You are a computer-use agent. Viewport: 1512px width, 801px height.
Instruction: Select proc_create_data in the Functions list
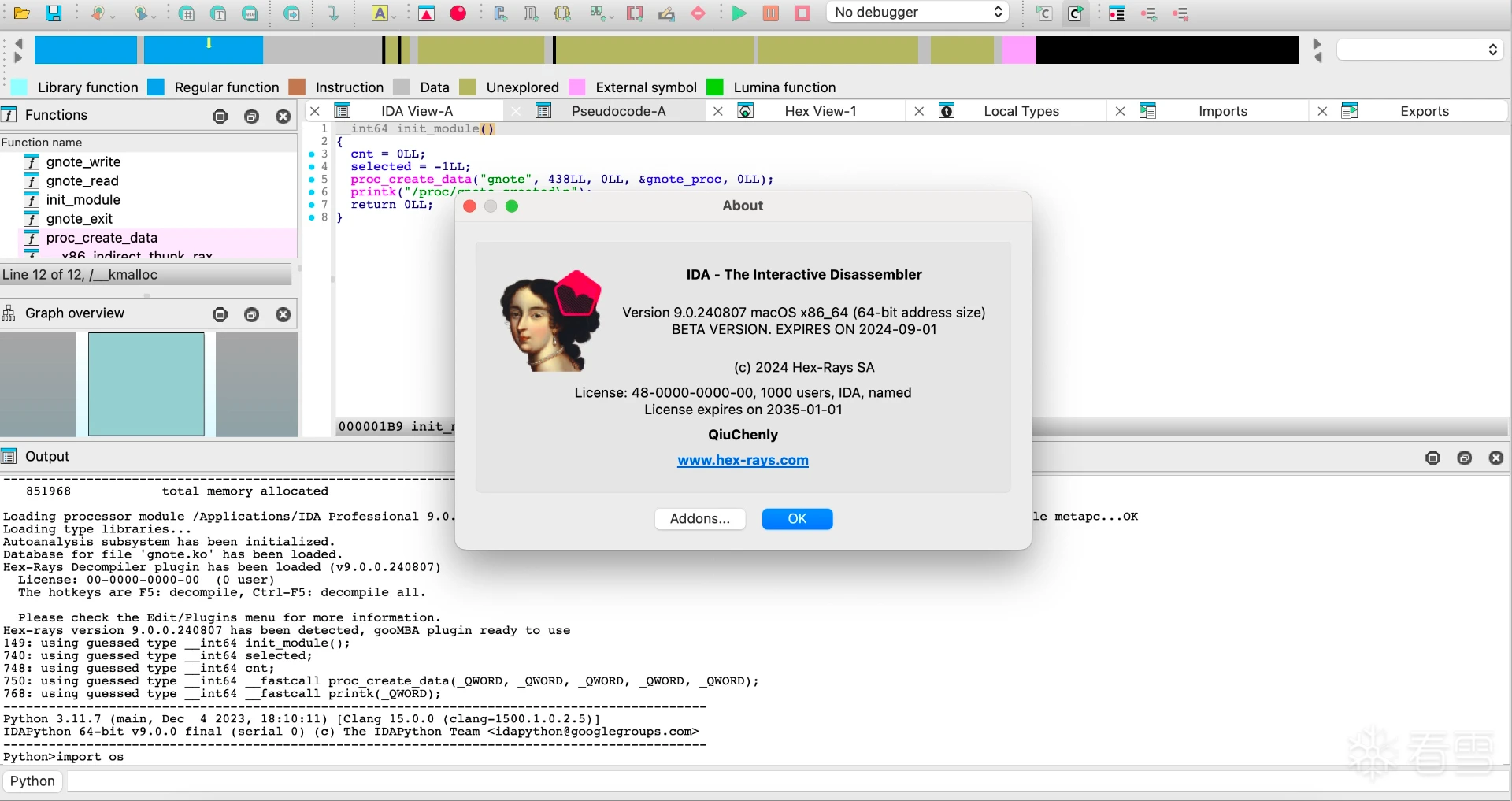102,238
